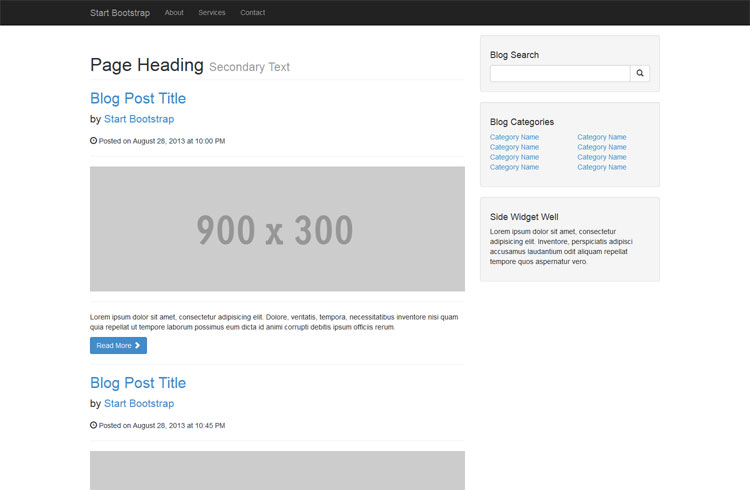
Task: Open the Services nav item
Action: click(212, 13)
